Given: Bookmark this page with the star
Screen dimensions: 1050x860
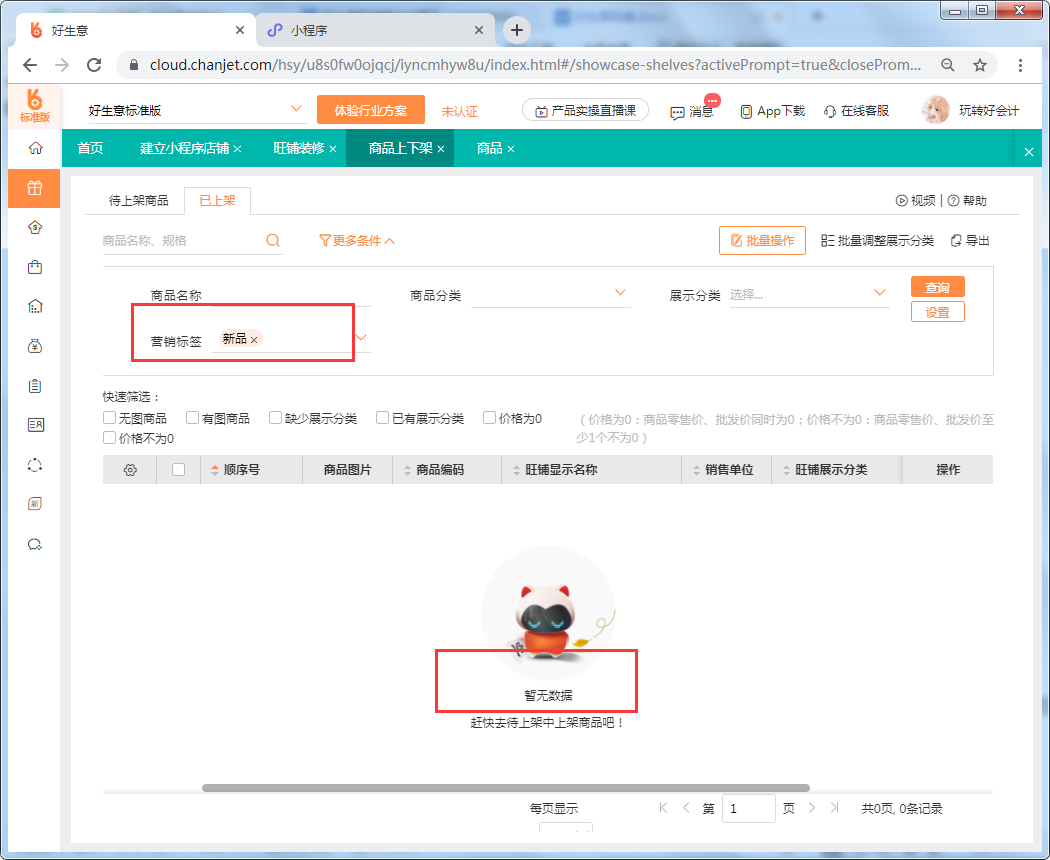Looking at the screenshot, I should click(980, 65).
